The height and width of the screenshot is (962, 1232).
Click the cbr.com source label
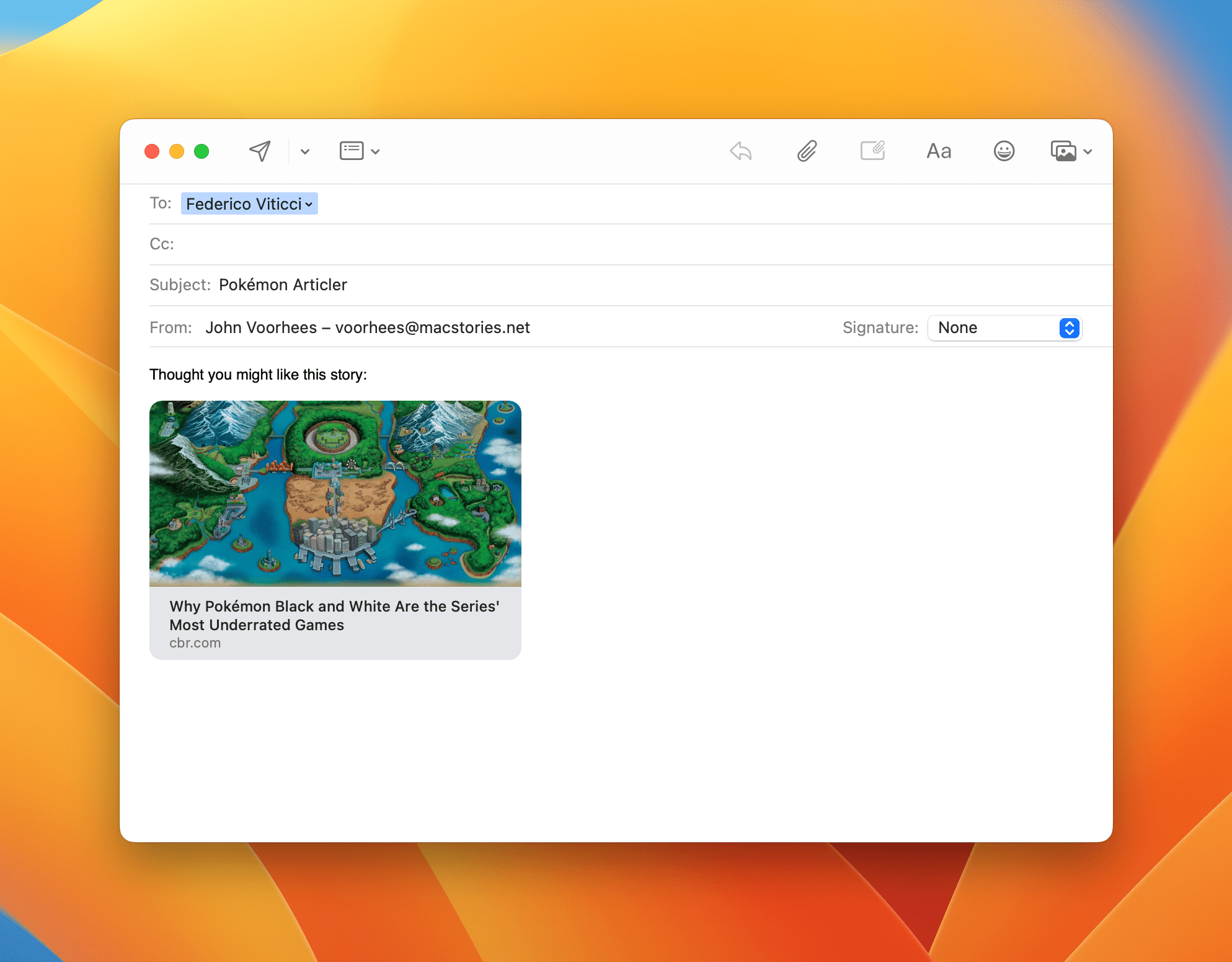[195, 643]
